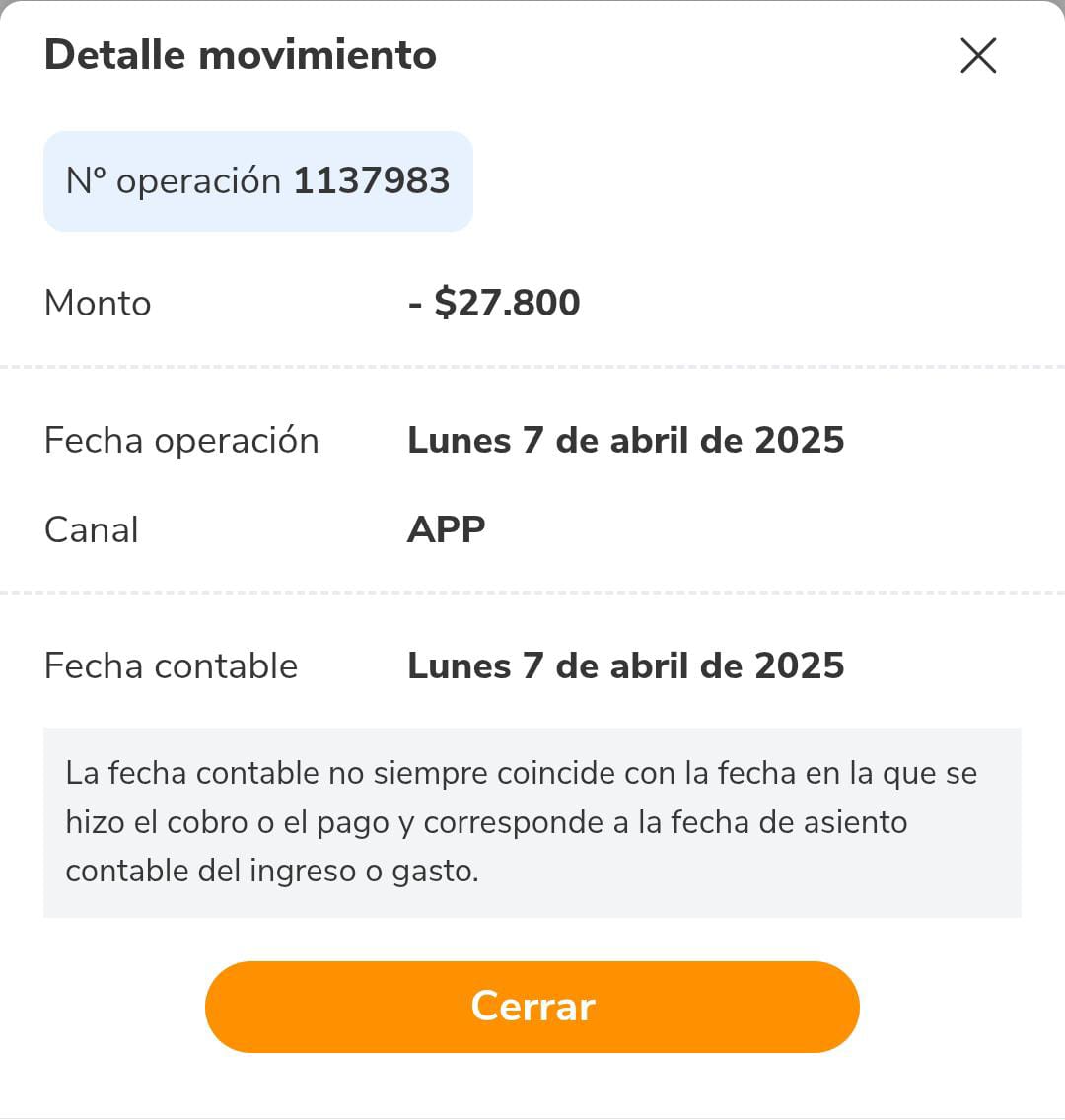Tap the amount - $27.800

494,303
